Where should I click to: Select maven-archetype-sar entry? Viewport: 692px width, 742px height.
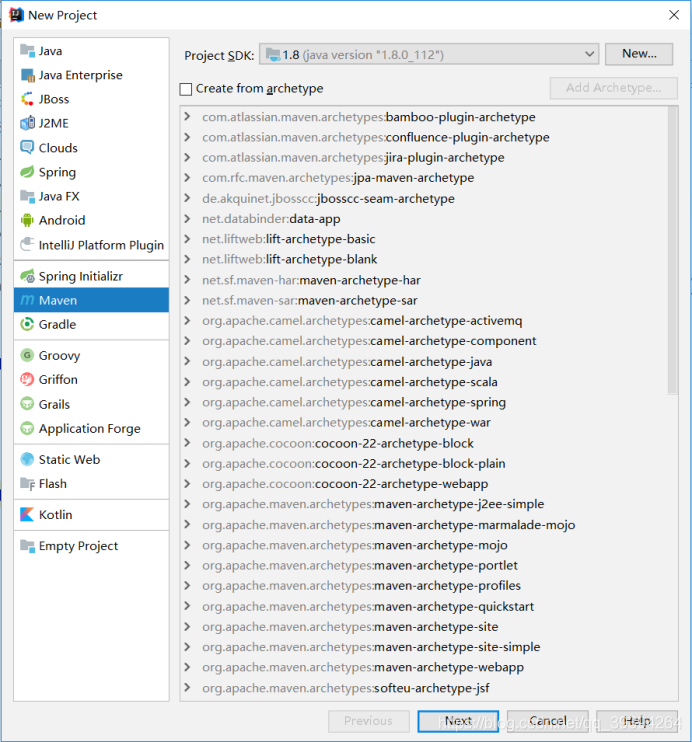click(x=310, y=300)
